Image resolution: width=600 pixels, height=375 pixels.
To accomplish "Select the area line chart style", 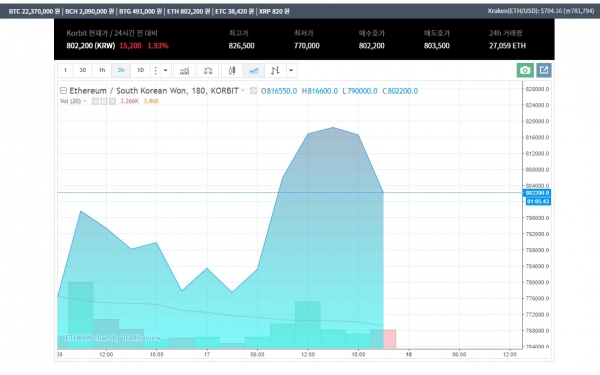I will pyautogui.click(x=254, y=70).
